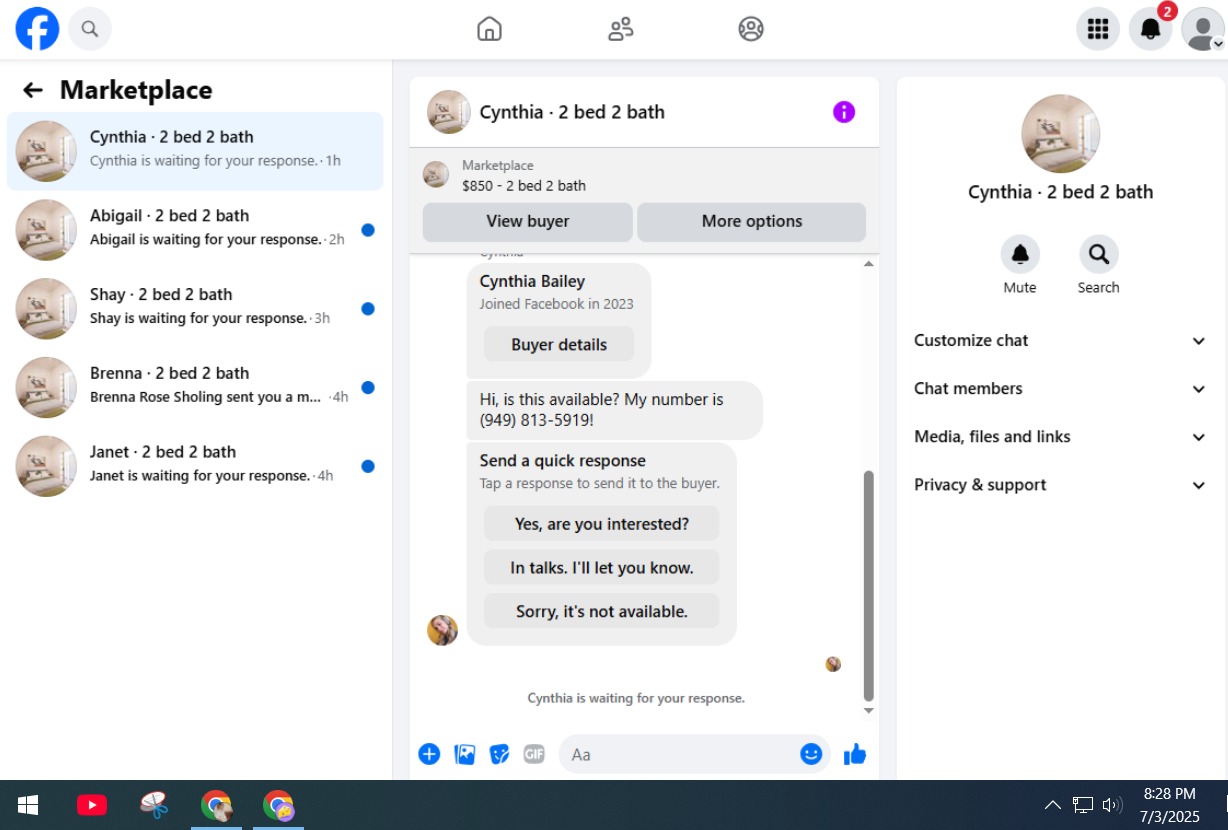Click the Search magnifier in chat panel
The image size is (1228, 830).
(1098, 254)
